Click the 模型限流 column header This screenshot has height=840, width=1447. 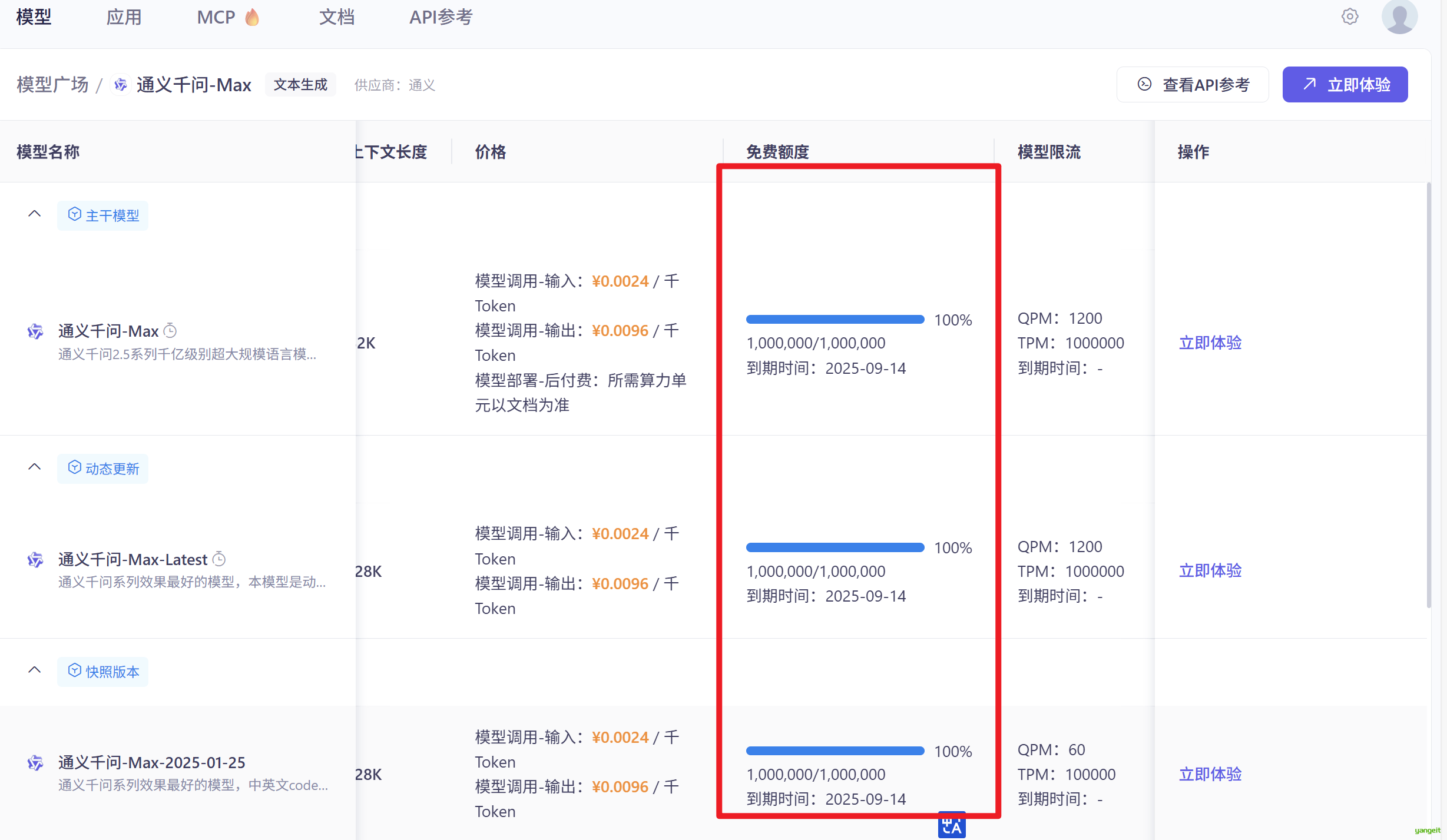click(x=1049, y=152)
